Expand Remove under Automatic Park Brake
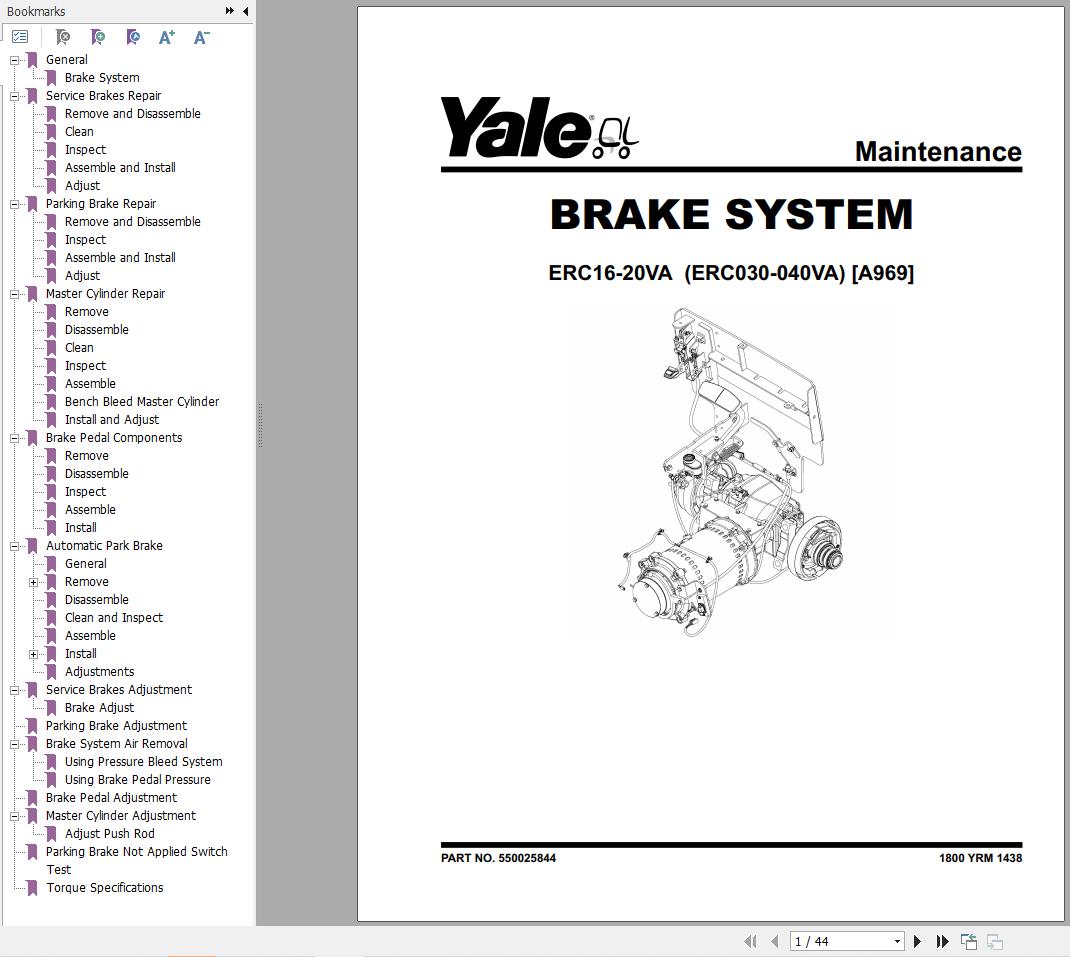 tap(33, 582)
